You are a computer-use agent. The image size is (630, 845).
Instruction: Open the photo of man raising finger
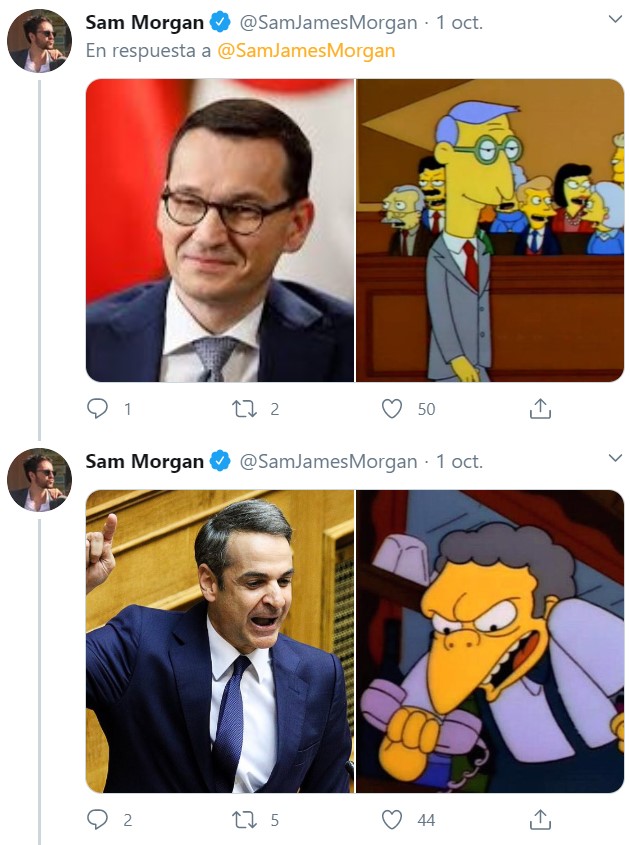(x=220, y=641)
